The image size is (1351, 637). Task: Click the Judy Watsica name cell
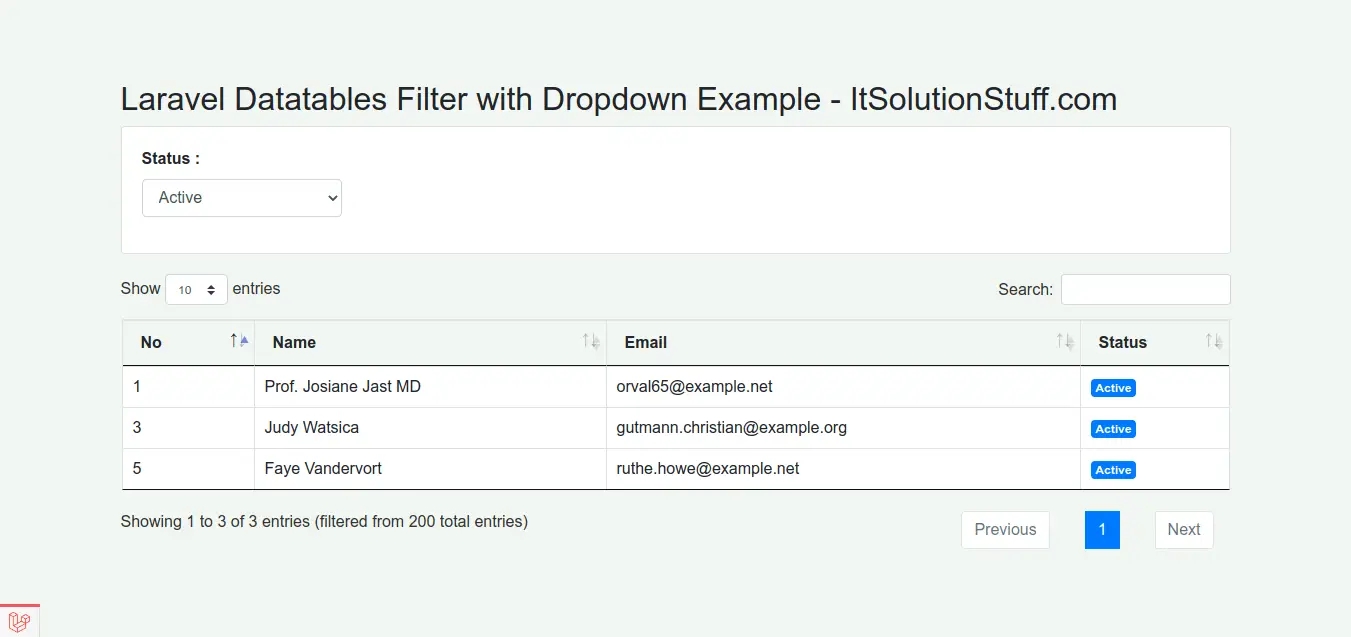pos(312,428)
